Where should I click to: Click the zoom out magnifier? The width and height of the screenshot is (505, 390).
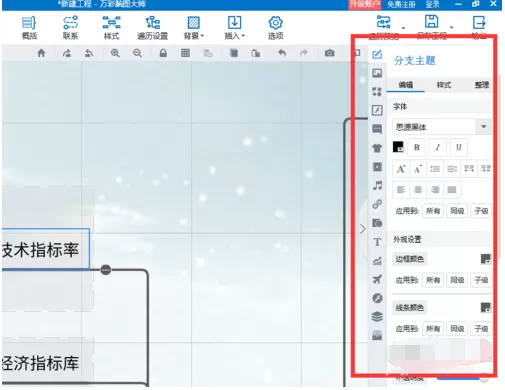137,53
